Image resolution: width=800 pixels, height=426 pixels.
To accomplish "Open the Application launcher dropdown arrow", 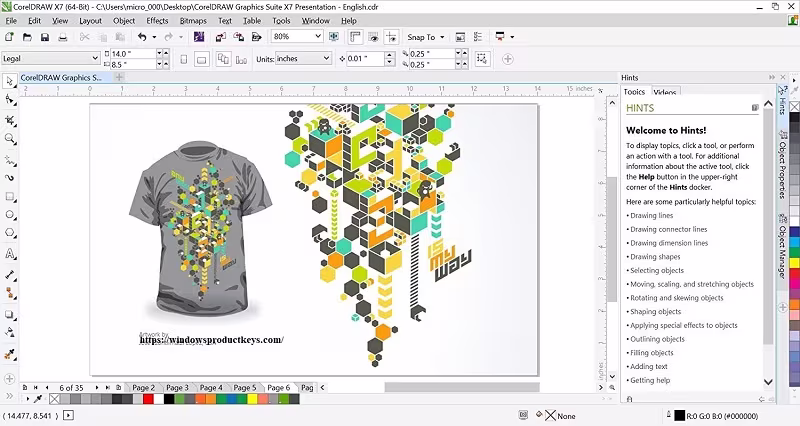I will click(512, 37).
